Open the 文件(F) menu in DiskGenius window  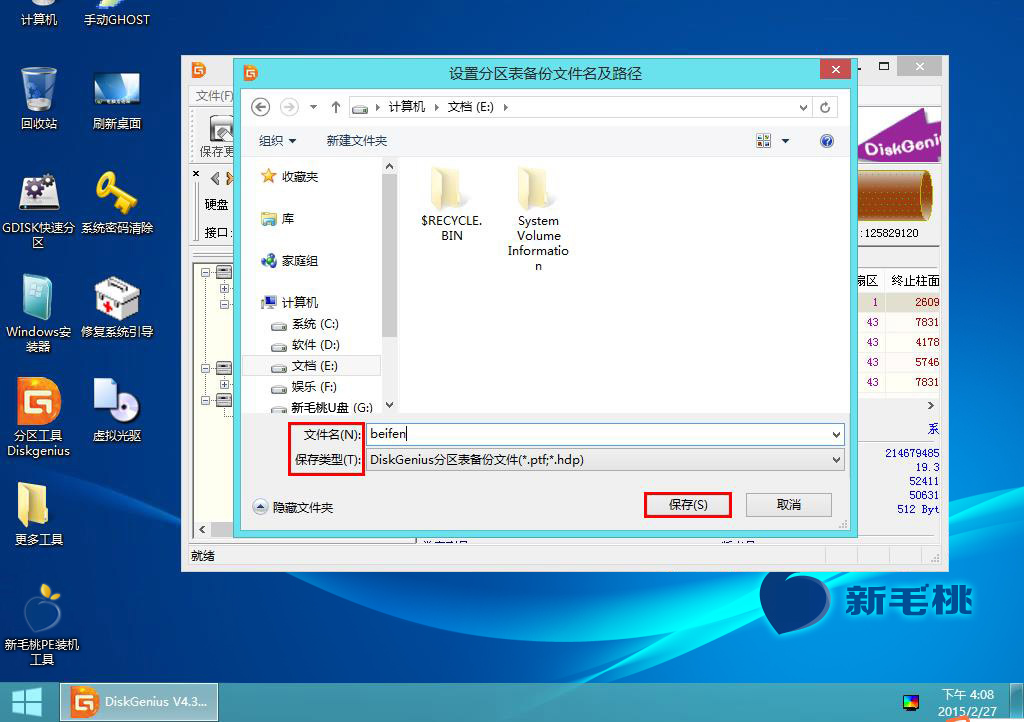[x=214, y=96]
